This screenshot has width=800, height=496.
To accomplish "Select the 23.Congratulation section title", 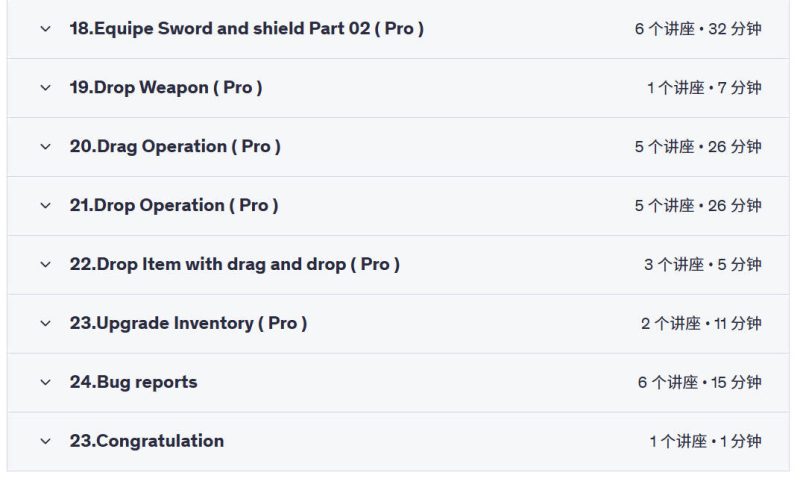I will [x=147, y=441].
